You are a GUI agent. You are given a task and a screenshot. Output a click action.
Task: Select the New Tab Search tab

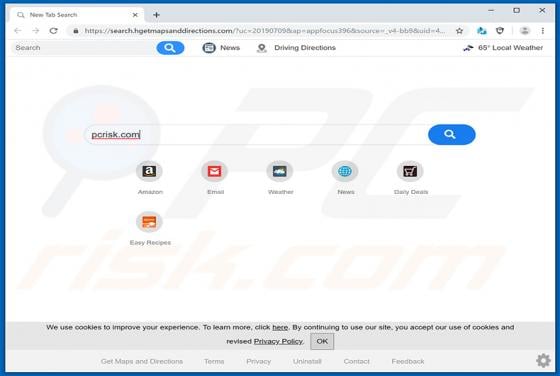tap(77, 15)
